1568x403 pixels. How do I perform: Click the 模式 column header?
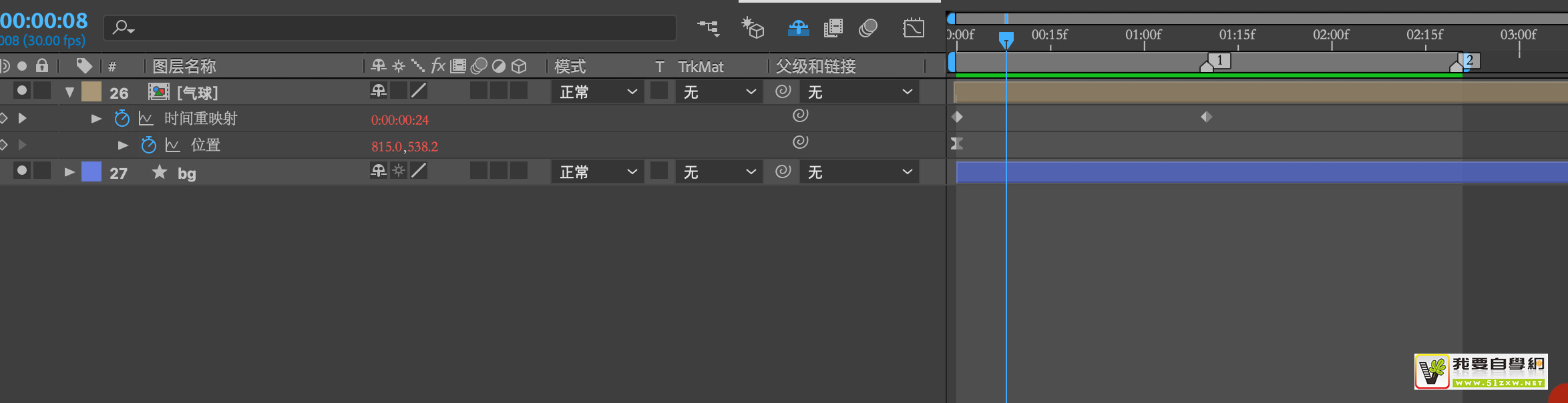[x=570, y=66]
